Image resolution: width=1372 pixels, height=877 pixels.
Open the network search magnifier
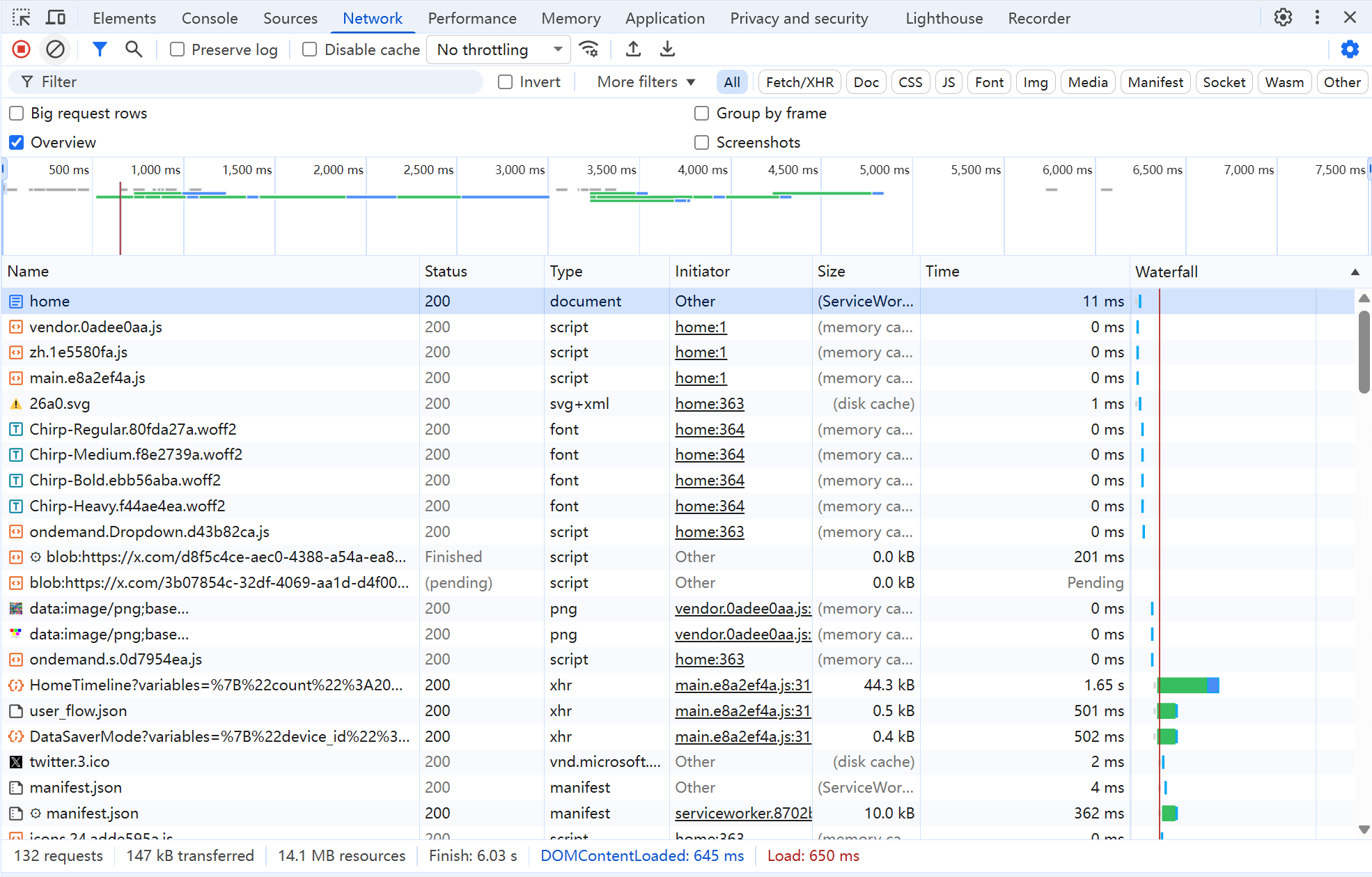coord(133,49)
